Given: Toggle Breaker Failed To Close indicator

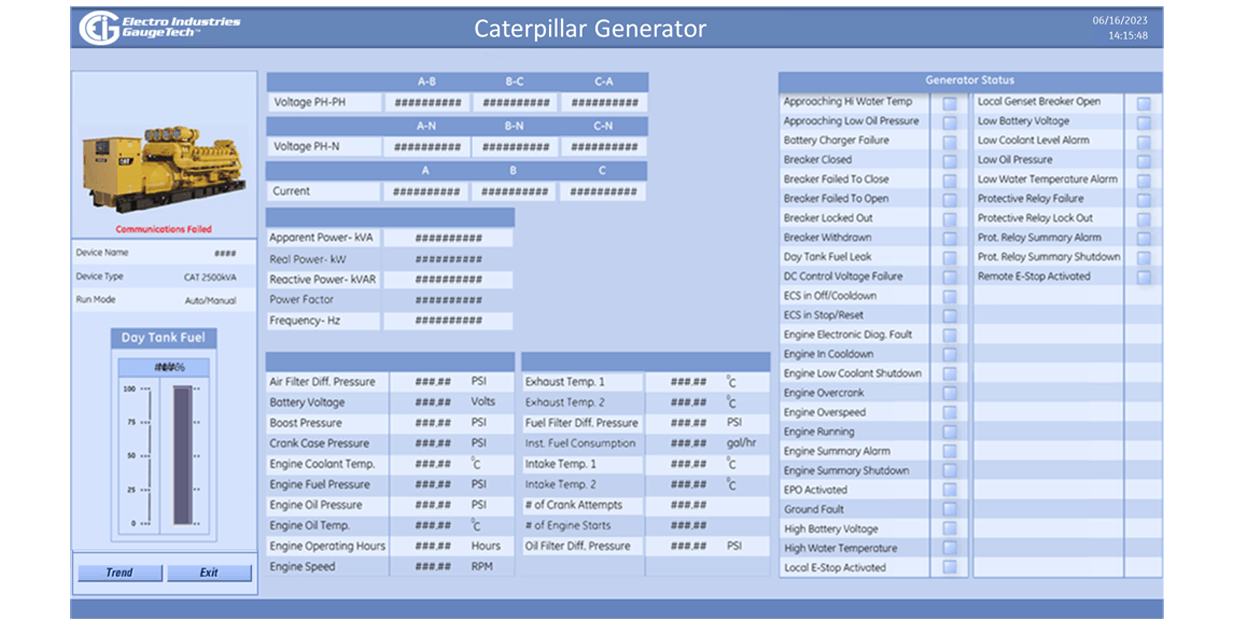Looking at the screenshot, I should [x=949, y=180].
